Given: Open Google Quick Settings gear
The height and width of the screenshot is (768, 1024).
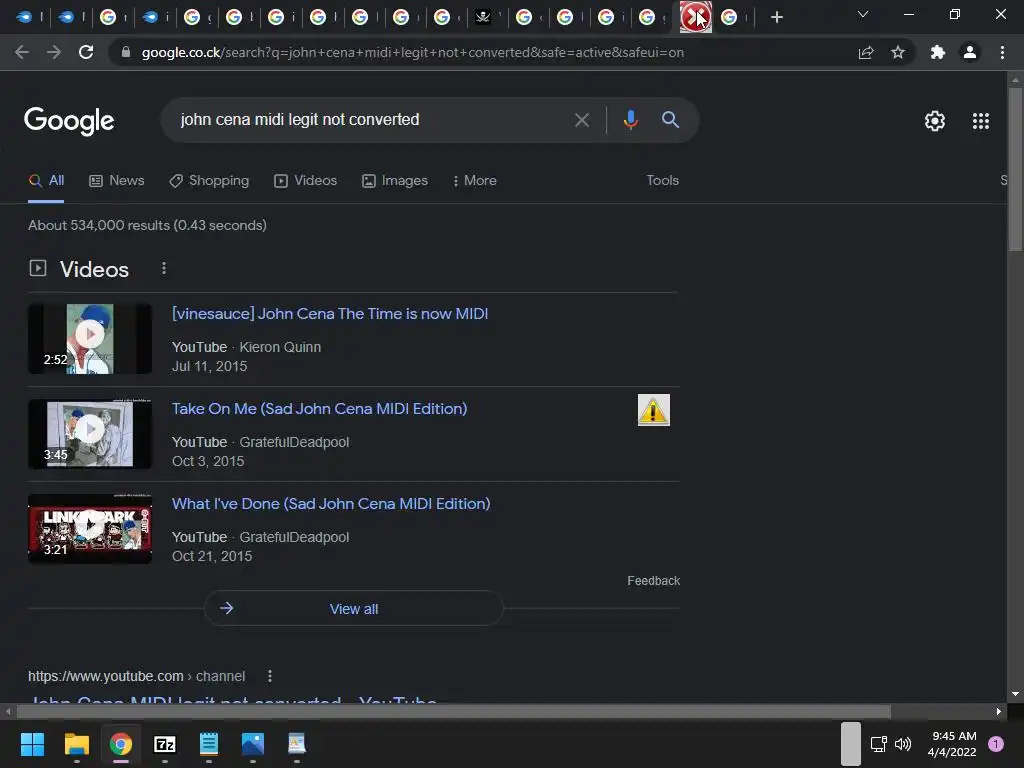Looking at the screenshot, I should pyautogui.click(x=935, y=121).
